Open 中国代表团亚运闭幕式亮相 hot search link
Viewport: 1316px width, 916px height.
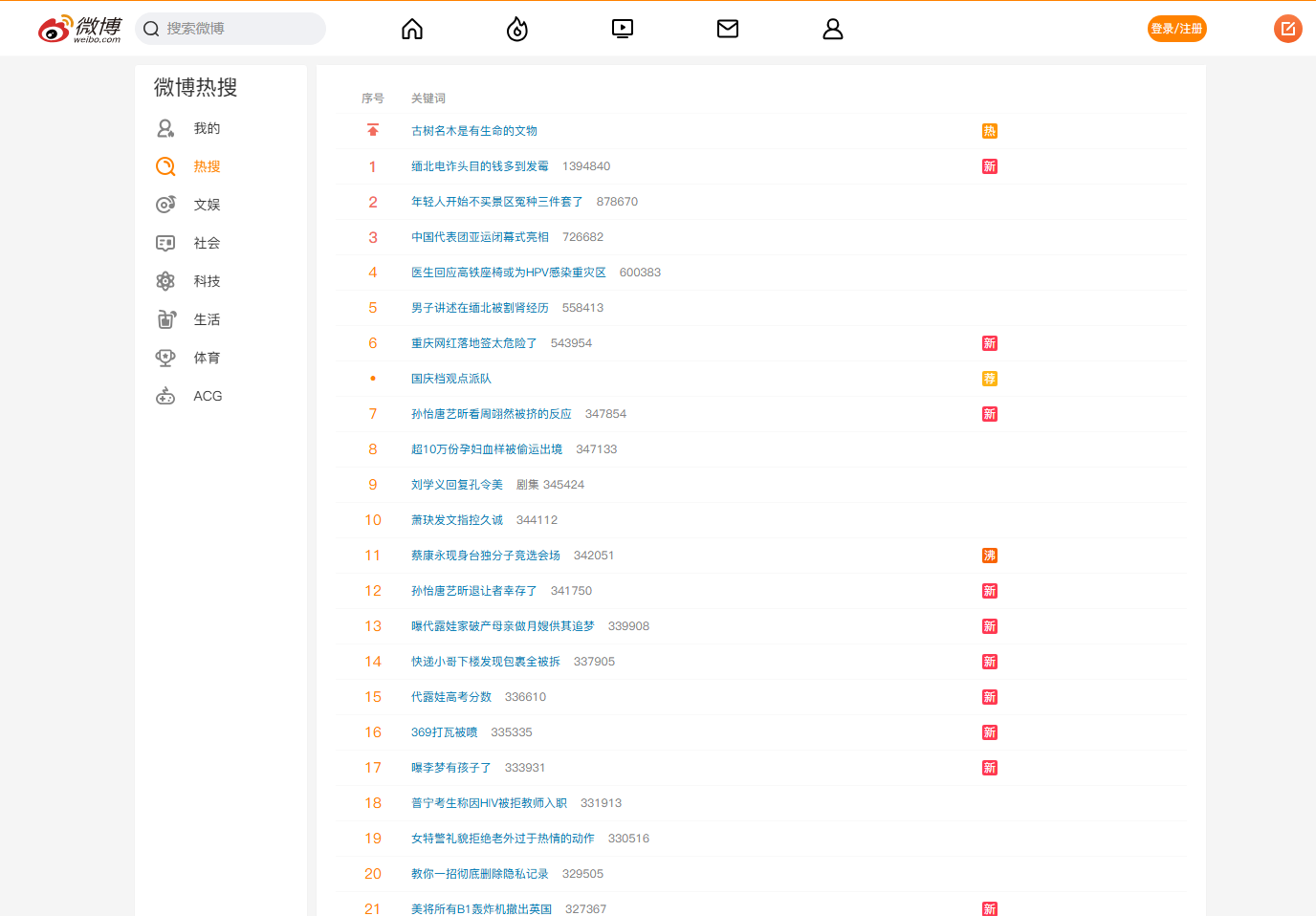pyautogui.click(x=480, y=237)
